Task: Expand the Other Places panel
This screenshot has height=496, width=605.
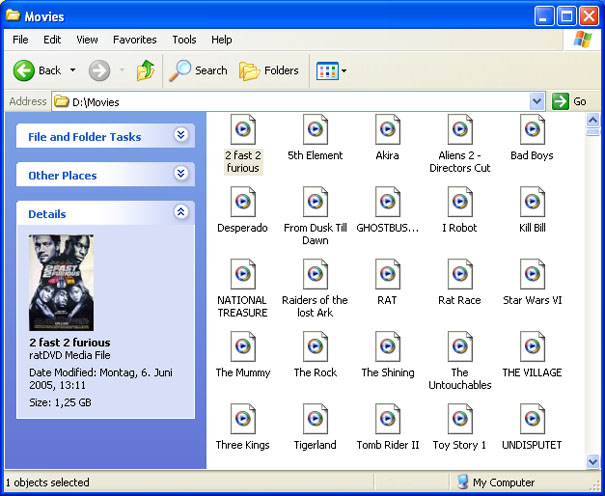Action: (x=181, y=174)
